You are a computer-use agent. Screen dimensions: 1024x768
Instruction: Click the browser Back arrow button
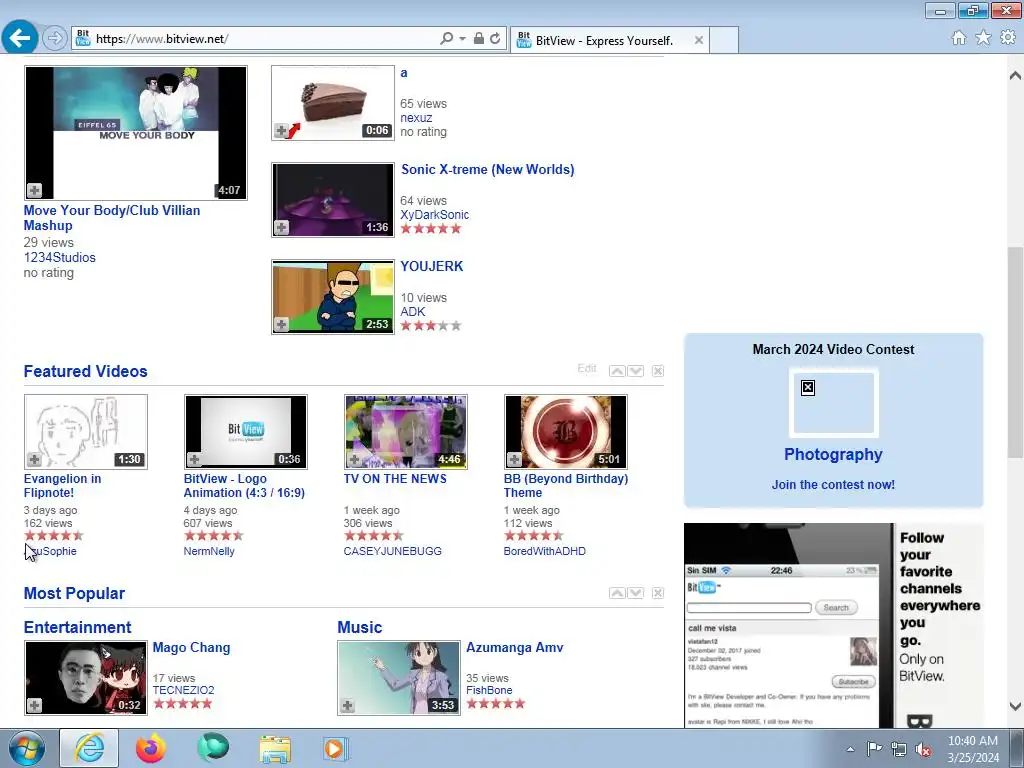pyautogui.click(x=20, y=38)
